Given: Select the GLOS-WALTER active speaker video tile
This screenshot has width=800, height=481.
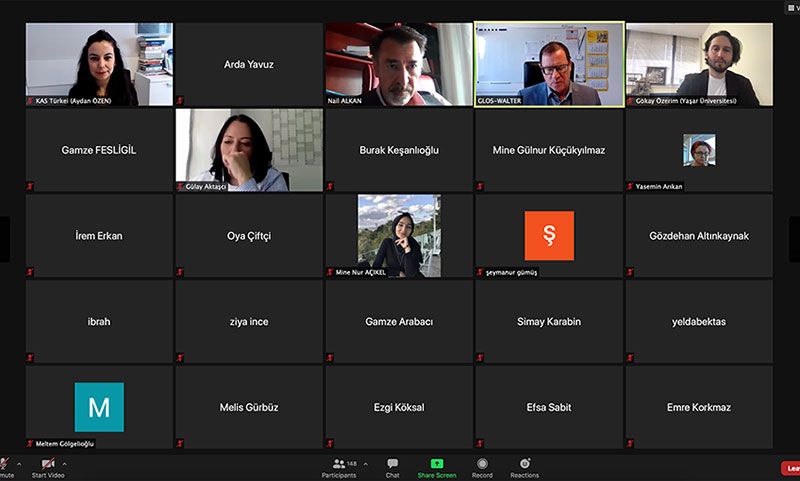Looking at the screenshot, I should pos(549,64).
